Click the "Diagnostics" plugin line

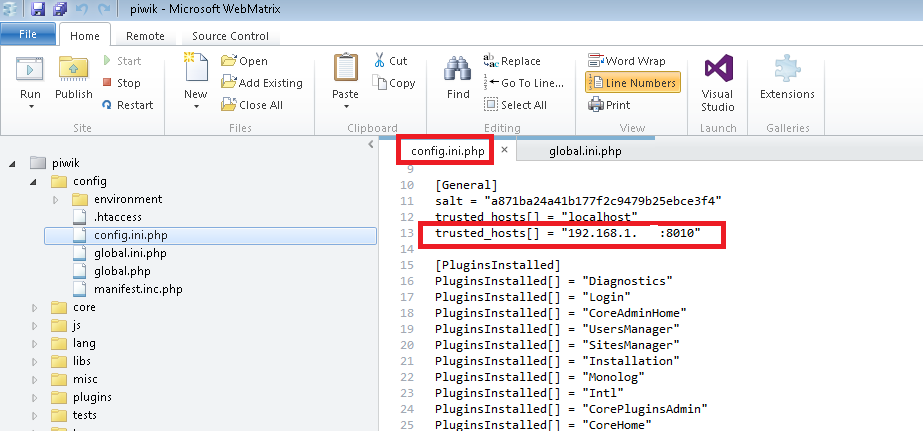[x=554, y=281]
